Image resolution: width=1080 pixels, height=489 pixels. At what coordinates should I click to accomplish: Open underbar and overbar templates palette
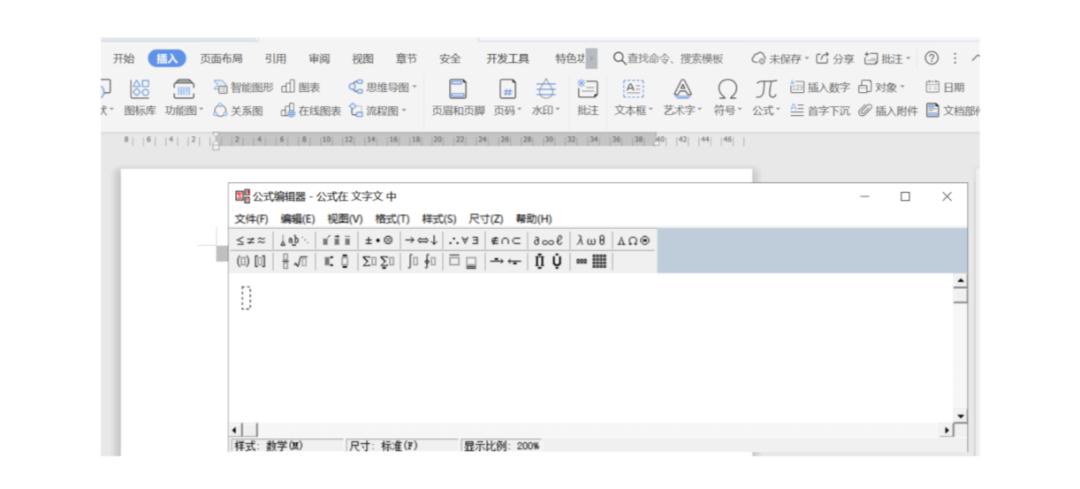click(x=464, y=261)
